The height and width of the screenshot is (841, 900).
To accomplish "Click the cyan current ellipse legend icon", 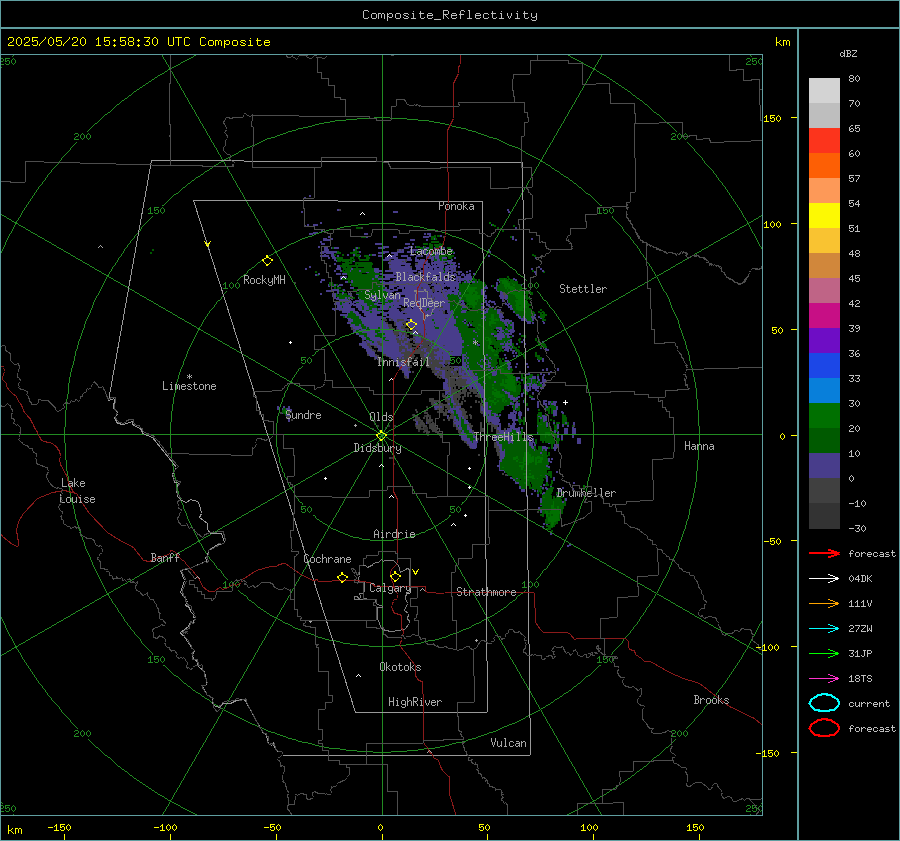I will [824, 703].
